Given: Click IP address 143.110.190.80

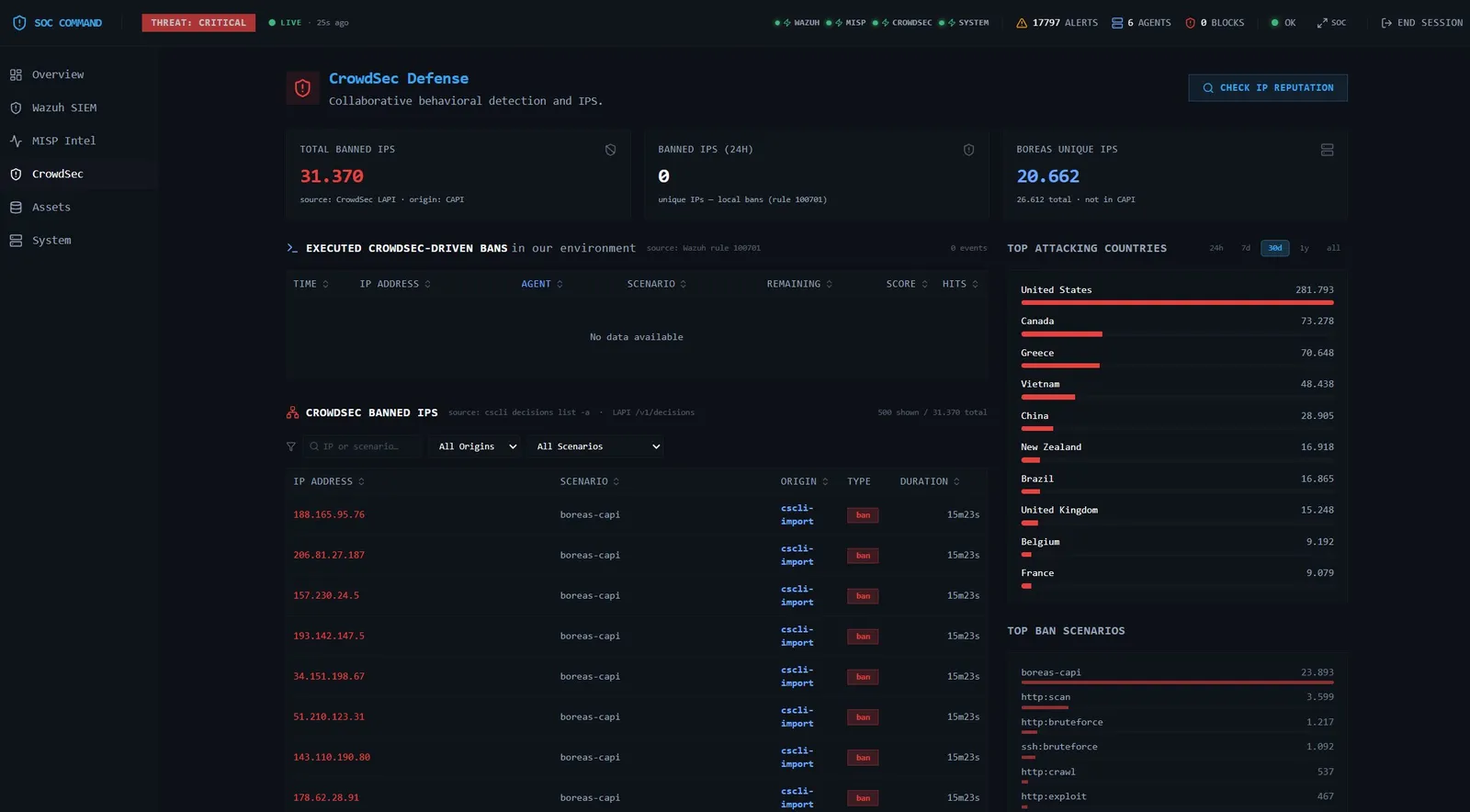Looking at the screenshot, I should click(x=332, y=757).
